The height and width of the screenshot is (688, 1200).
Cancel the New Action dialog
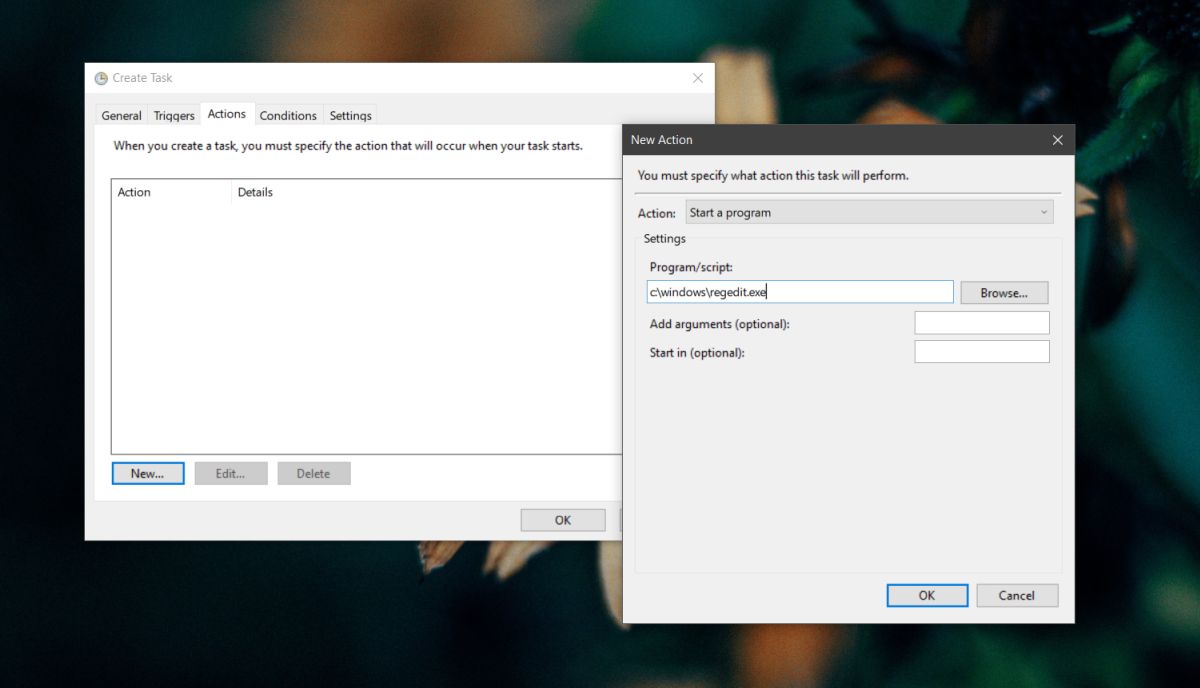1017,595
